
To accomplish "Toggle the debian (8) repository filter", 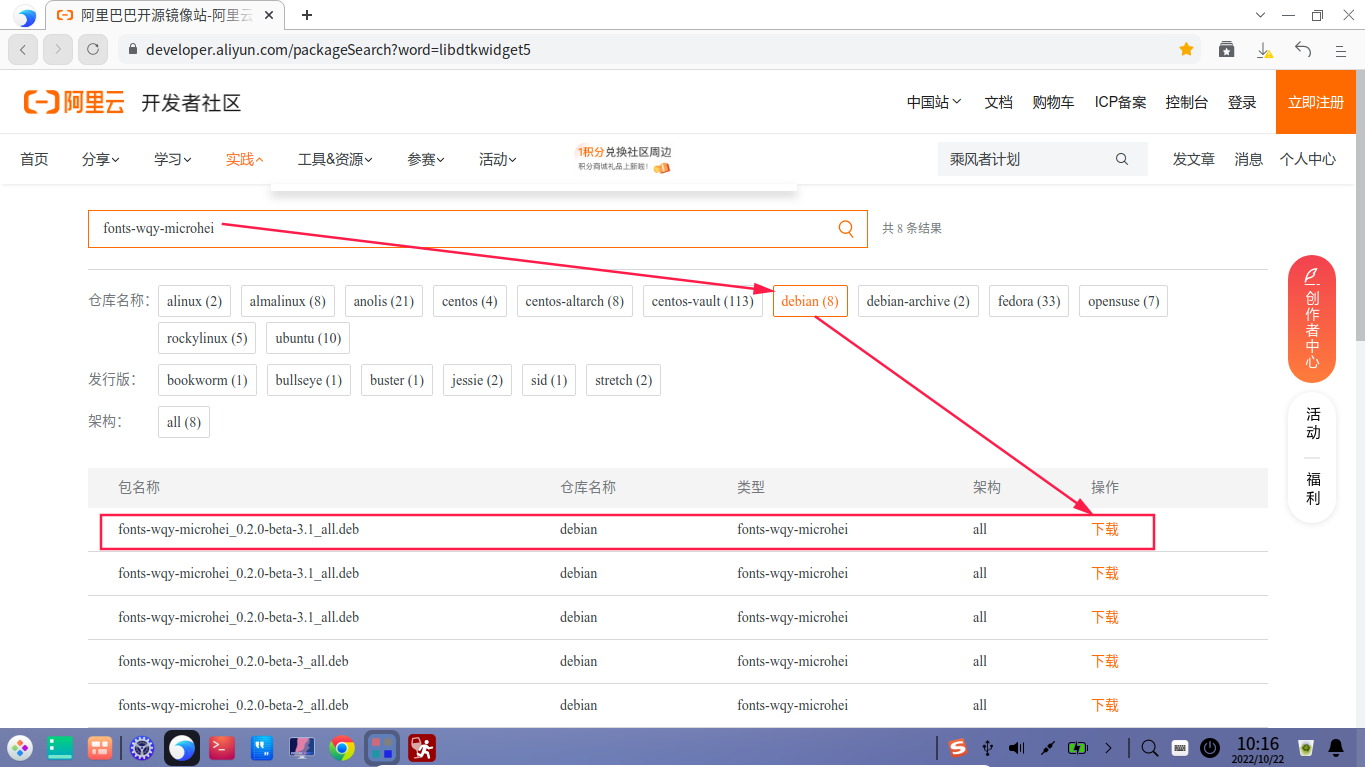I will pyautogui.click(x=810, y=300).
